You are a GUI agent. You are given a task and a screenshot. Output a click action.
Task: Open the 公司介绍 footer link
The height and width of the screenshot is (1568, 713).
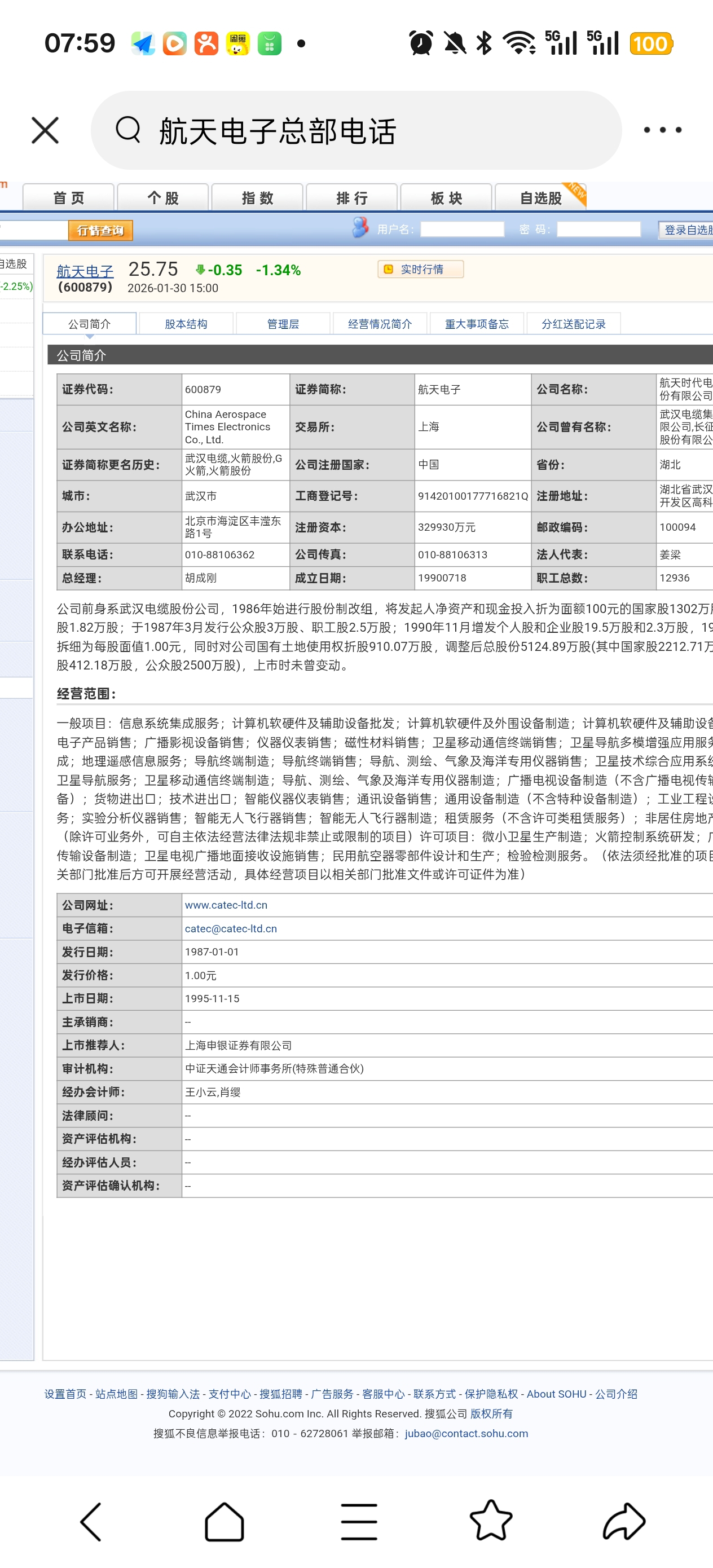[x=616, y=1394]
